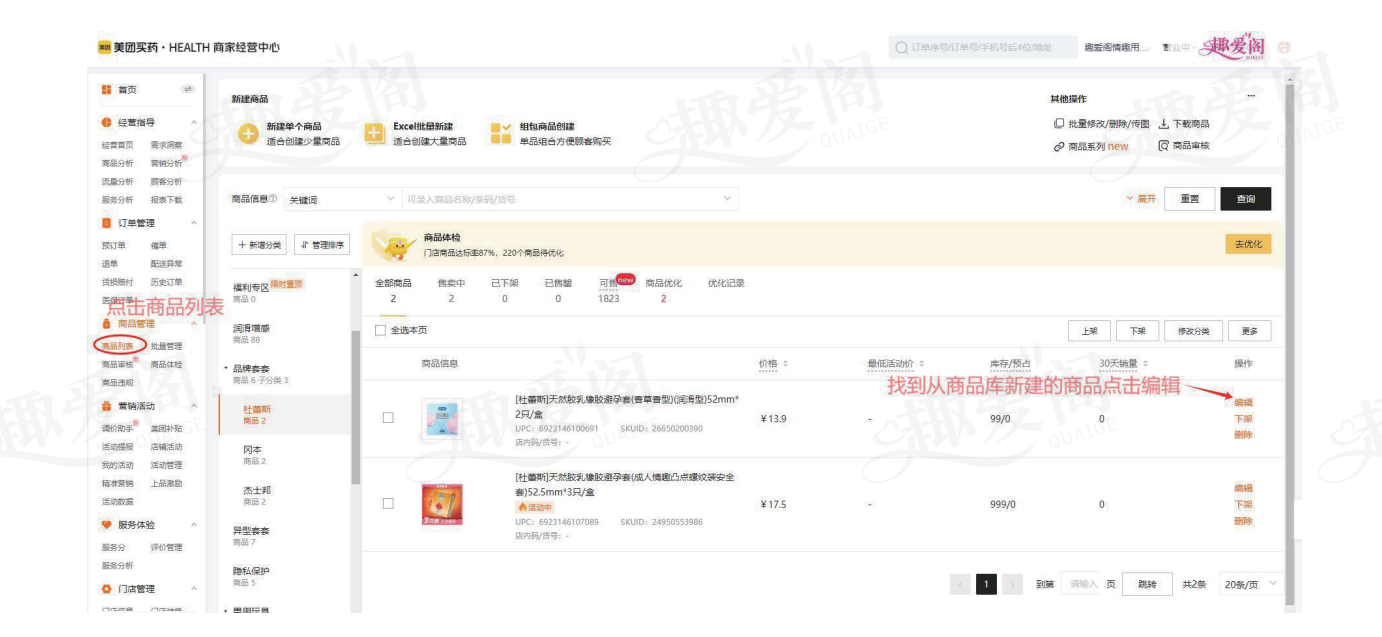Viewport: 1382px width, 637px height.
Task: Expand filters with the 展开 toggle
Action: (x=1141, y=199)
